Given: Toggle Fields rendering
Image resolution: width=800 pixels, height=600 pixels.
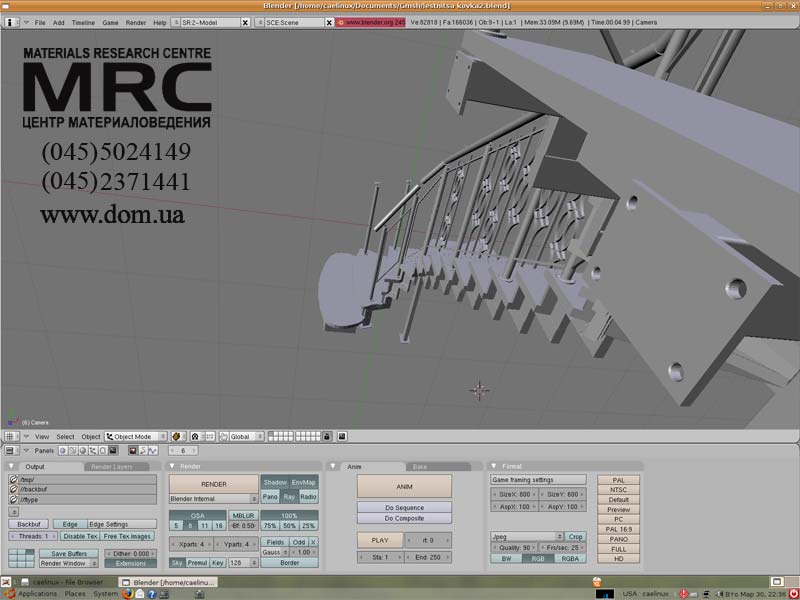Looking at the screenshot, I should coord(275,542).
